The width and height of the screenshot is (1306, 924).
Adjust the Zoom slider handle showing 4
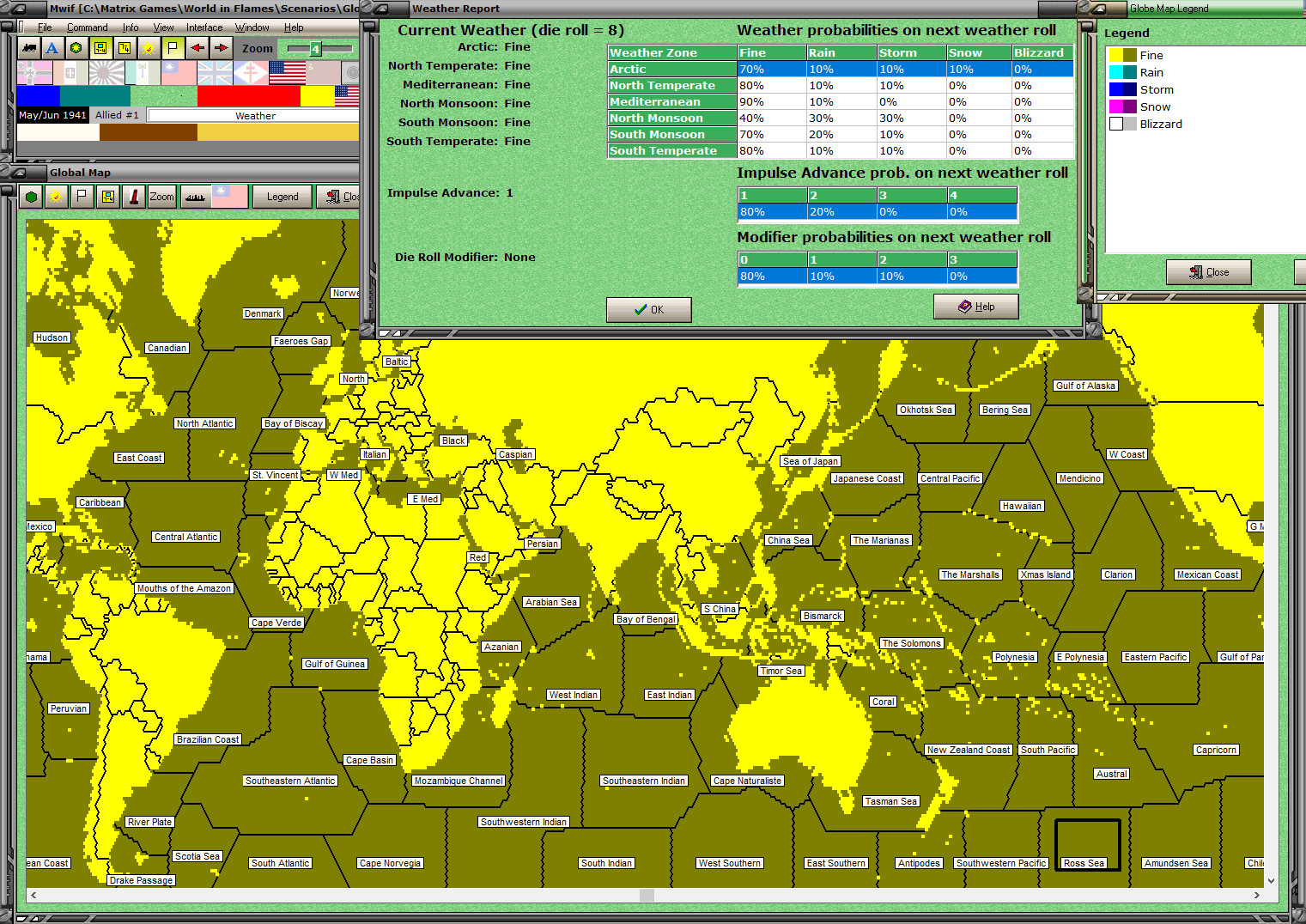(x=315, y=49)
